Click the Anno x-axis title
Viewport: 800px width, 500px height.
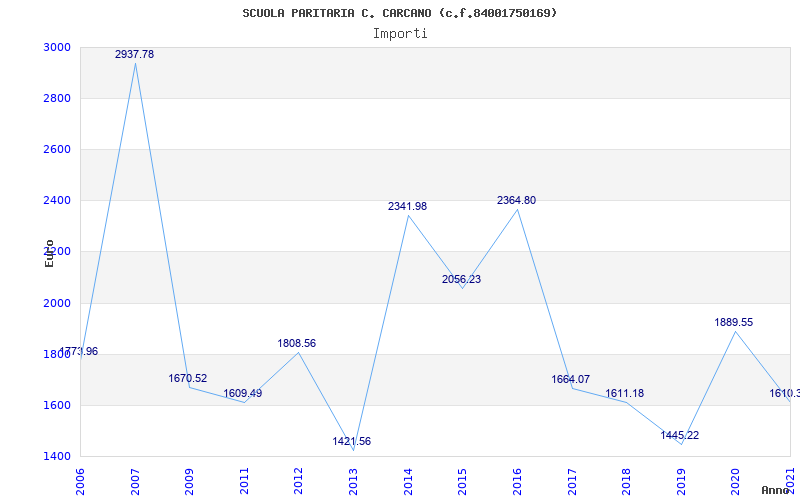coord(776,490)
